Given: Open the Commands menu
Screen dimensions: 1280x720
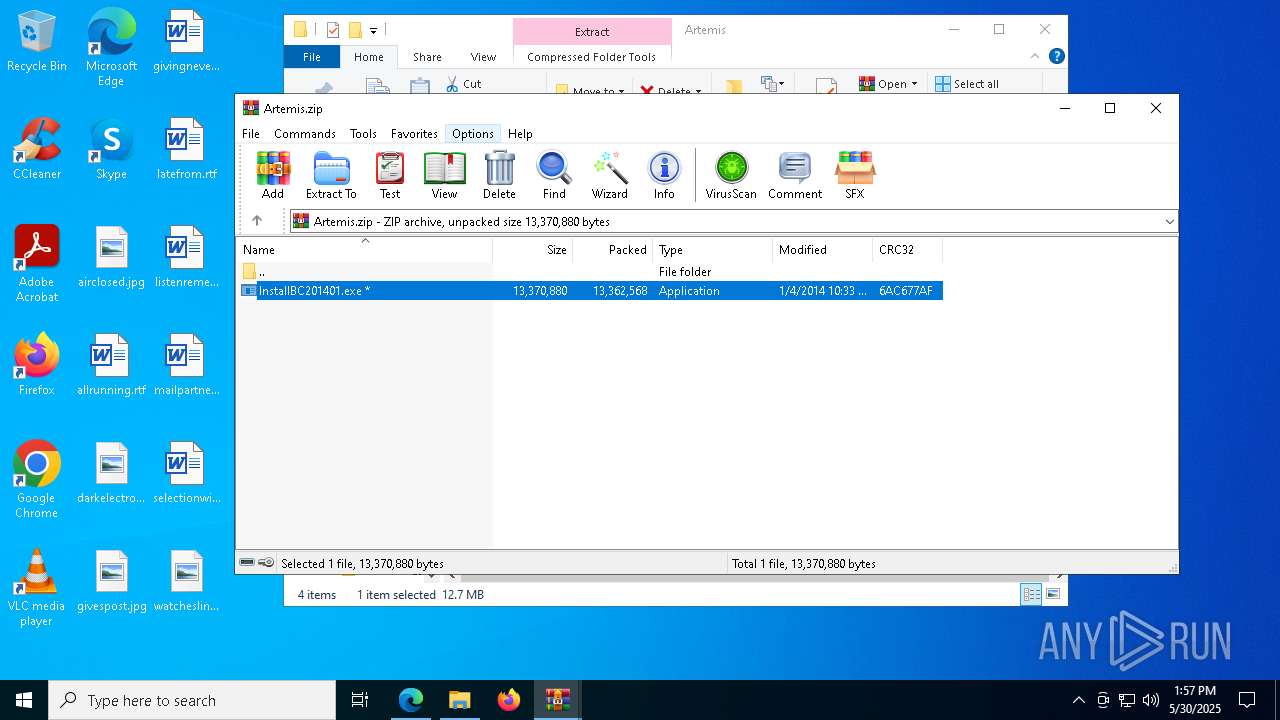Looking at the screenshot, I should coord(305,133).
